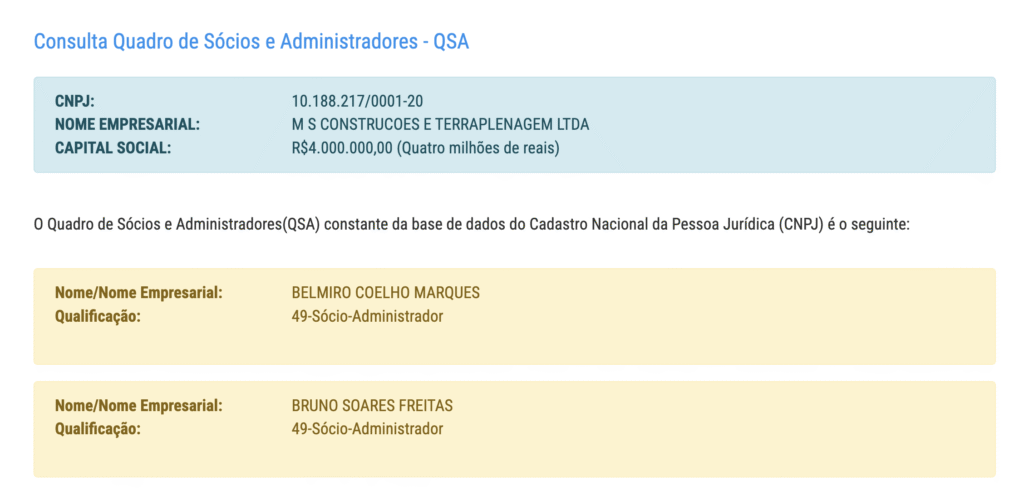
Task: Click the CNPJ field label
Action: click(75, 101)
